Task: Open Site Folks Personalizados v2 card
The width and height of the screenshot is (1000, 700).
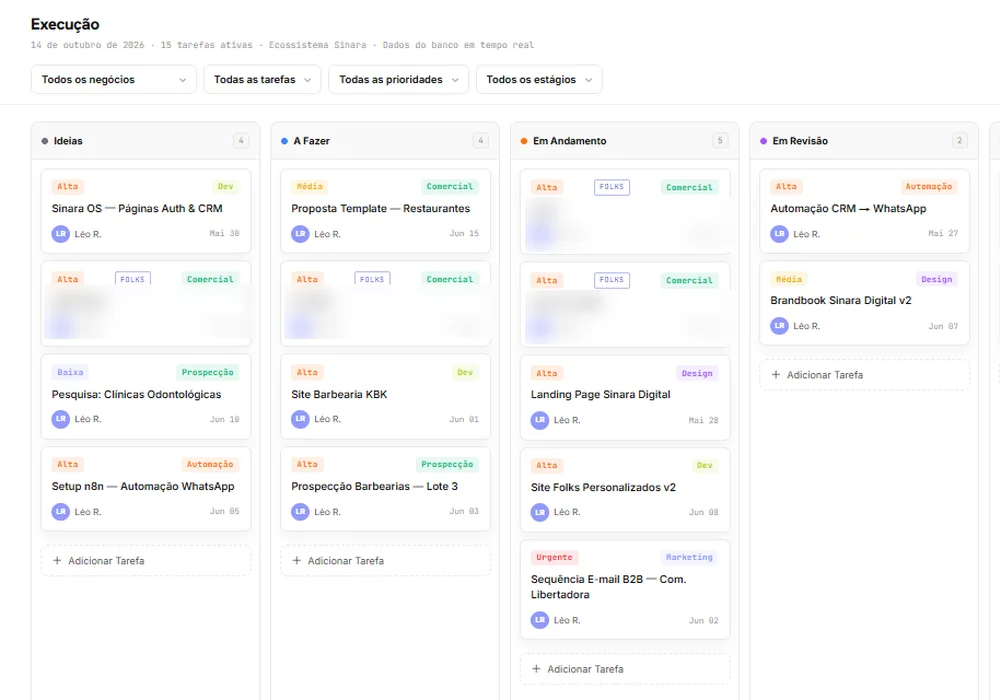Action: point(625,490)
